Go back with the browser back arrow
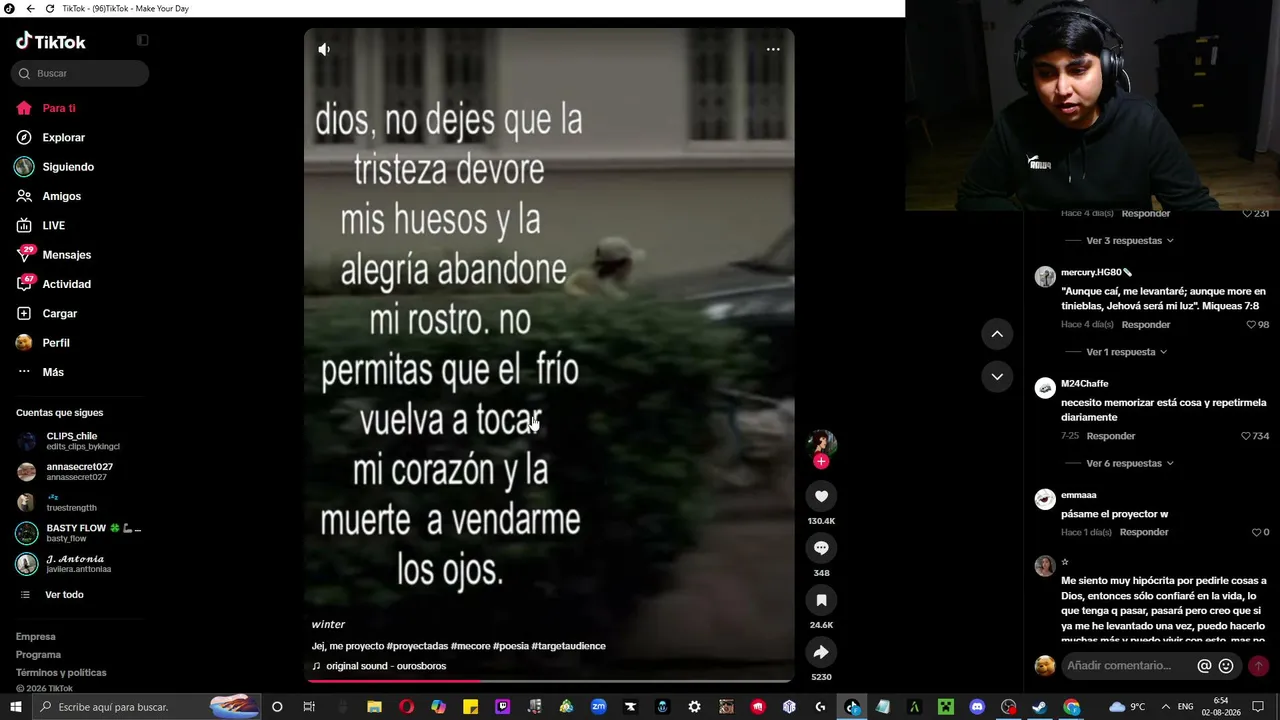 click(30, 9)
